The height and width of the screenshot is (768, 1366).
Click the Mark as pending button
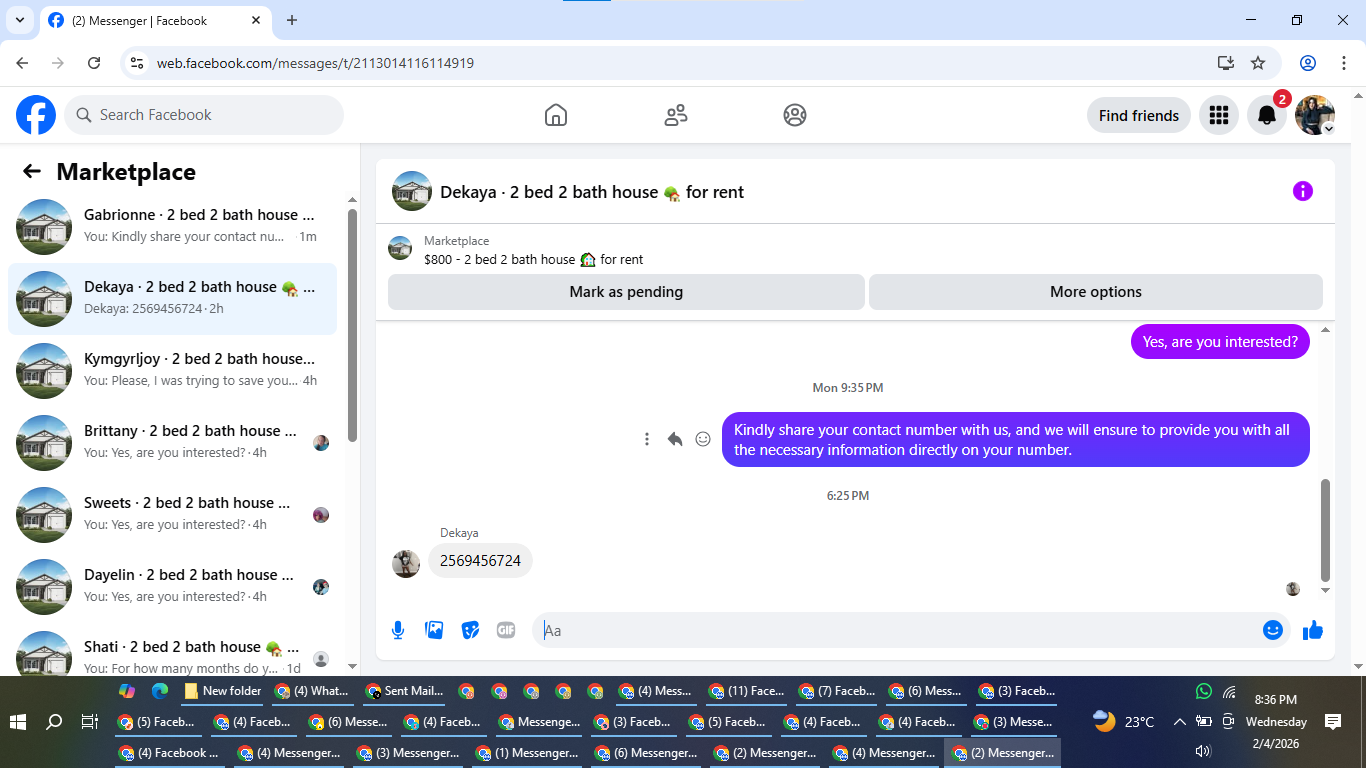pos(626,292)
